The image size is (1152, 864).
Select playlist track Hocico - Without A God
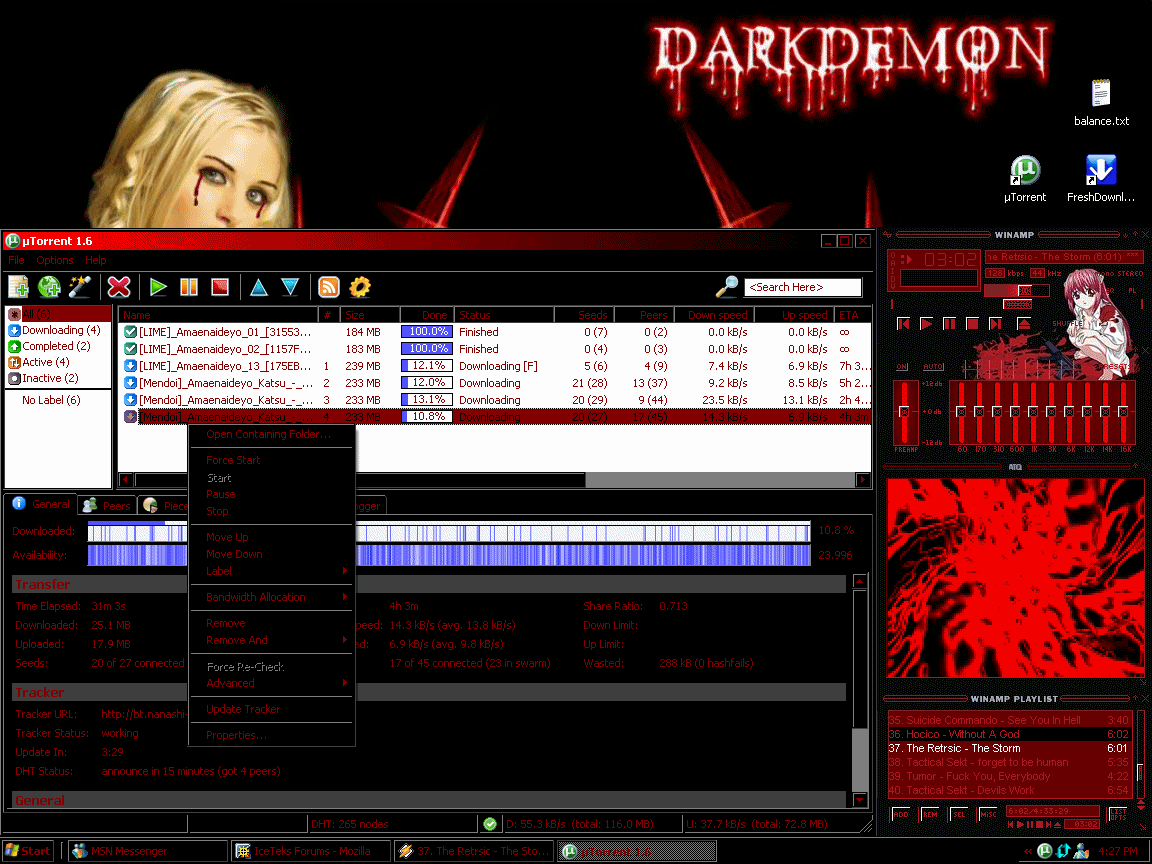[x=1008, y=734]
